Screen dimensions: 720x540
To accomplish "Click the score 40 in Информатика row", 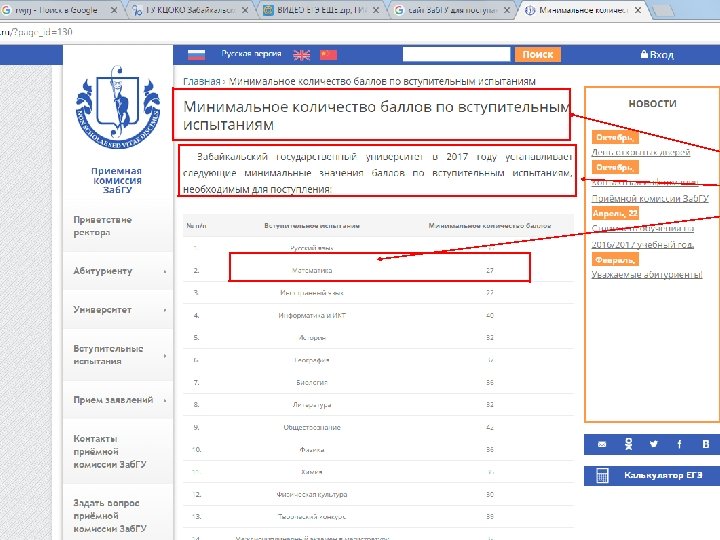I will pos(490,315).
